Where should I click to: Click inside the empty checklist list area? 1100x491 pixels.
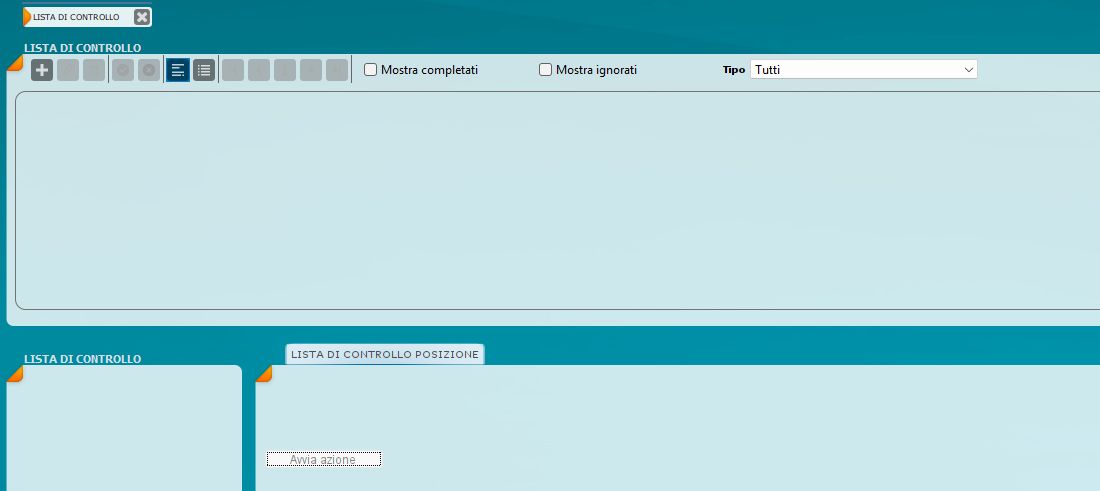[x=558, y=201]
